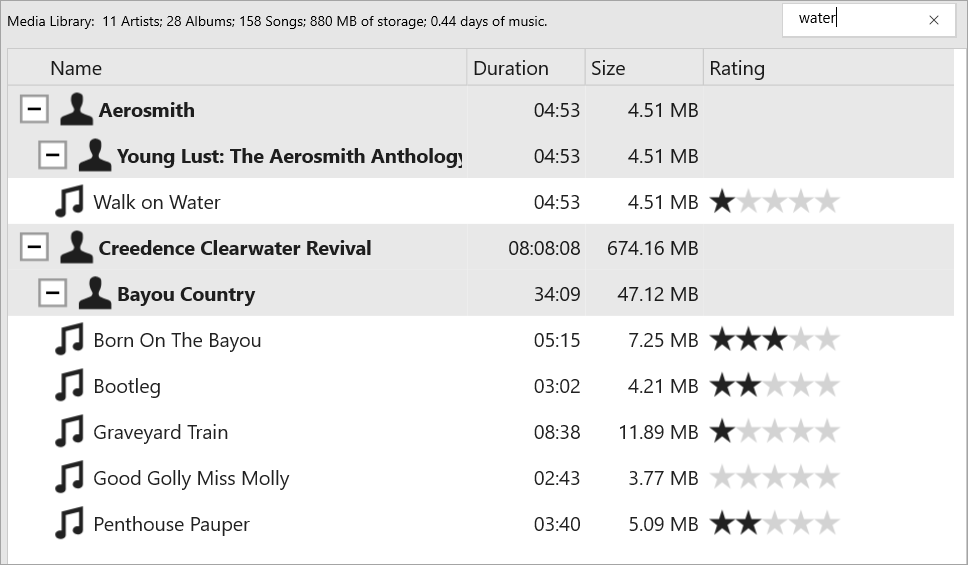Screen dimensions: 968x565
Task: Click the music note icon beside Penthouse Pauper
Action: click(x=69, y=524)
